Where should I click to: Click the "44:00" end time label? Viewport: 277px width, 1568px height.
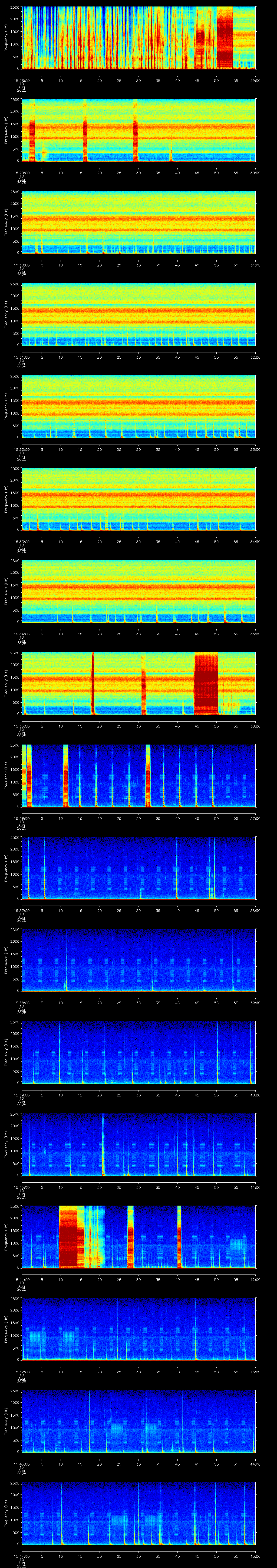tap(256, 1464)
